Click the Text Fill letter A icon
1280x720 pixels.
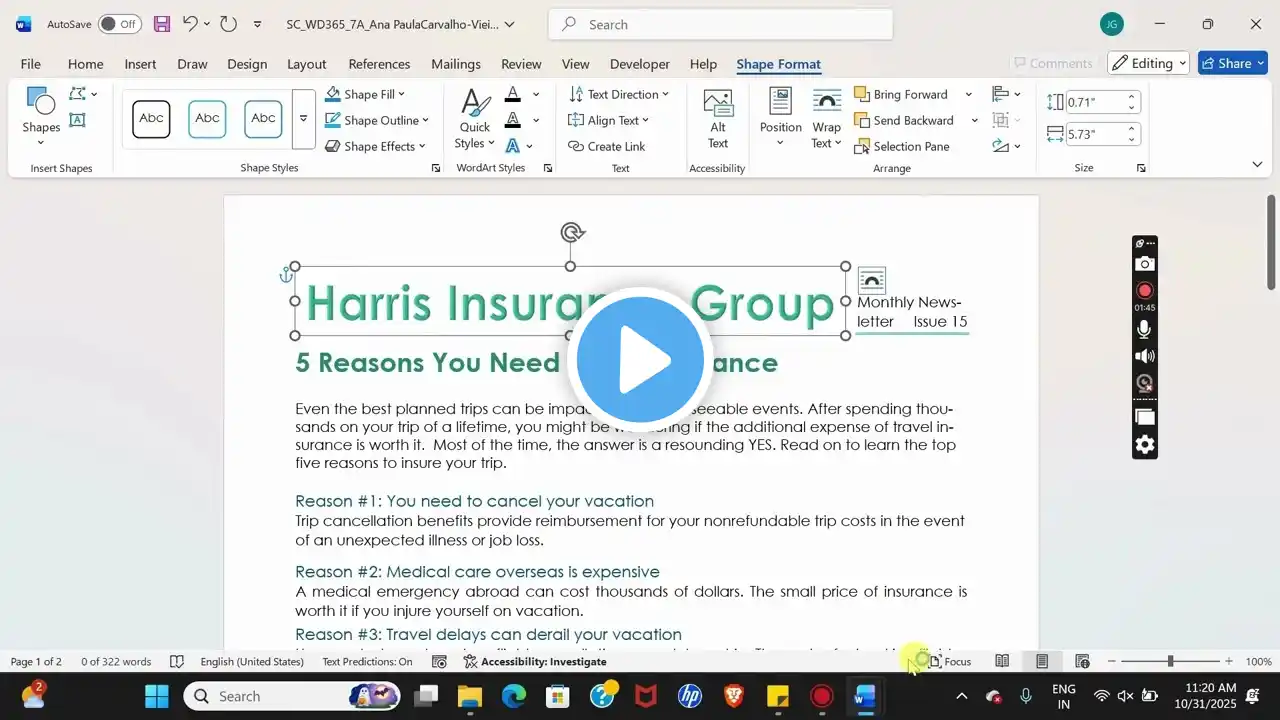click(x=513, y=94)
